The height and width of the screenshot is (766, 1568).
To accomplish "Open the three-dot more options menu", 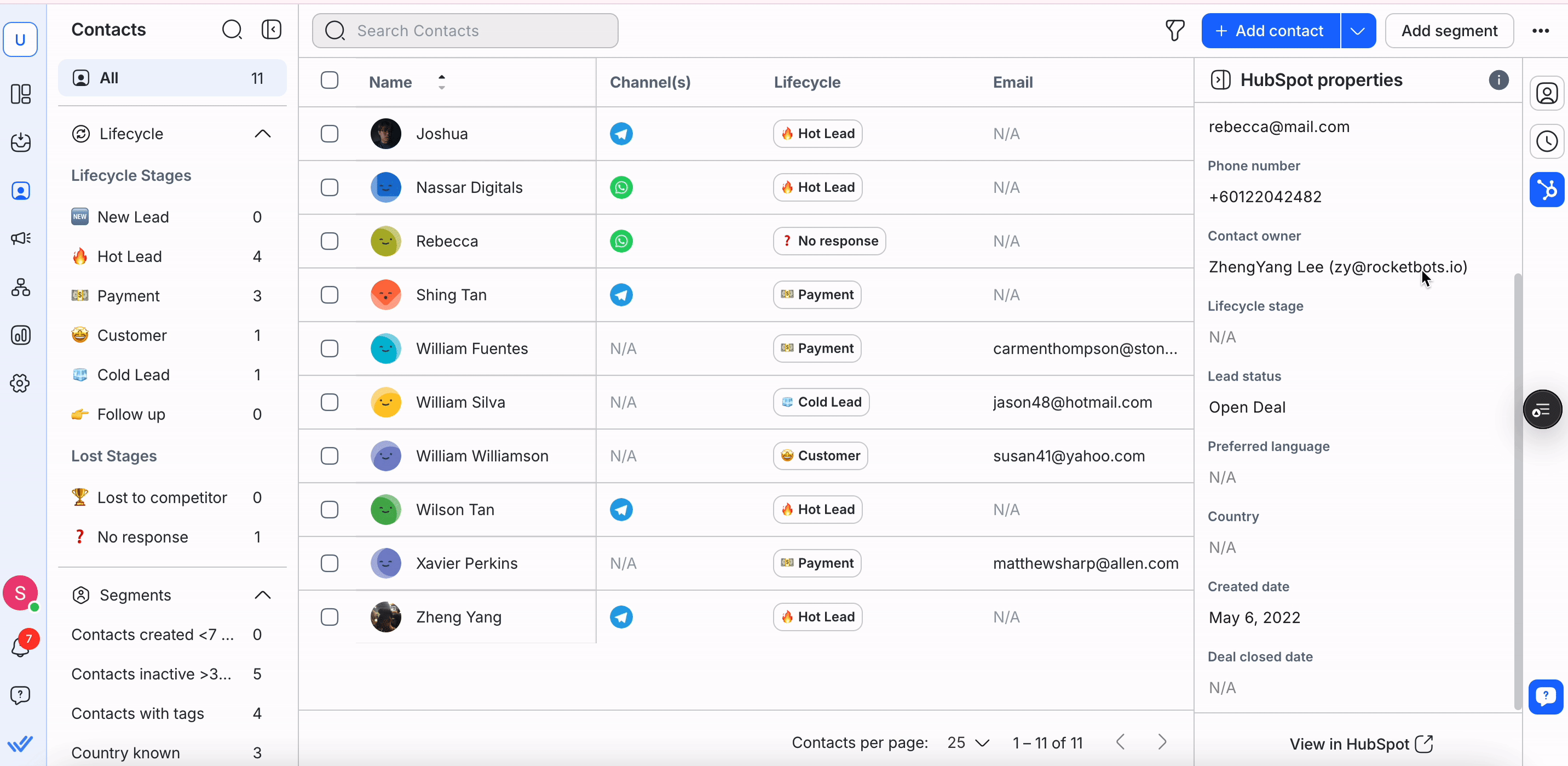I will click(x=1541, y=31).
